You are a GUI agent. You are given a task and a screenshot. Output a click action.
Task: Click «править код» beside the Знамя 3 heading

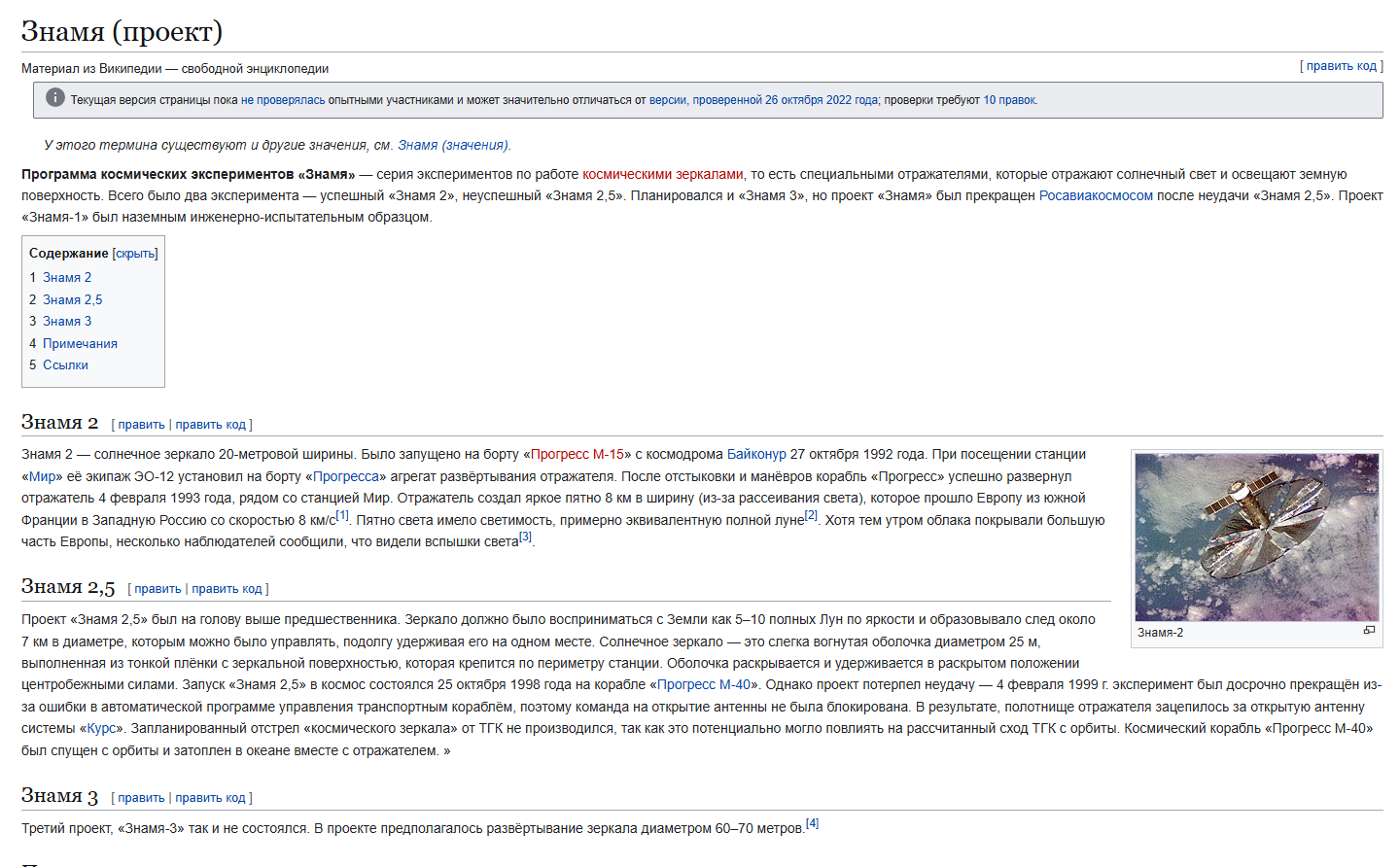211,798
